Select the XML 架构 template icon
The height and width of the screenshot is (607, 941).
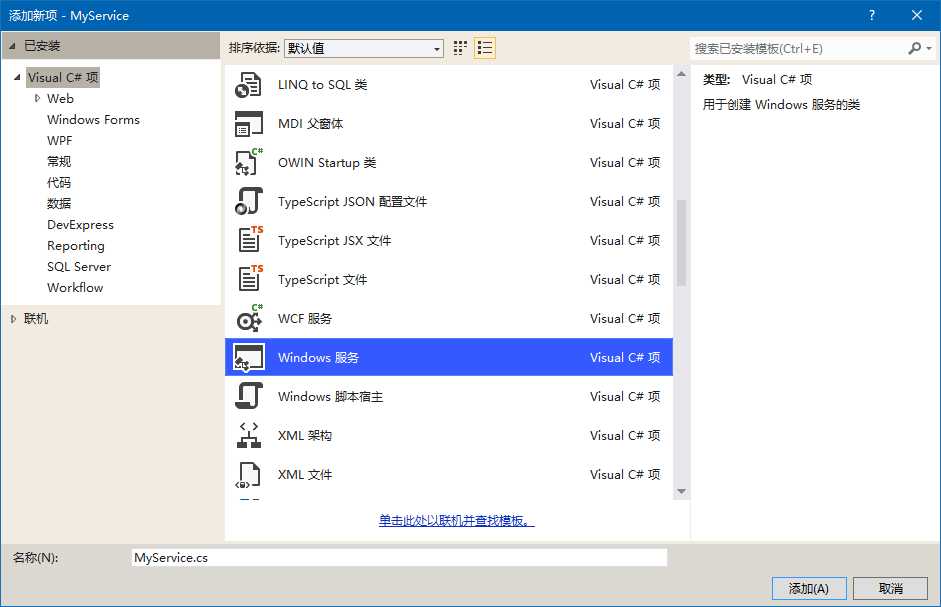coord(248,435)
